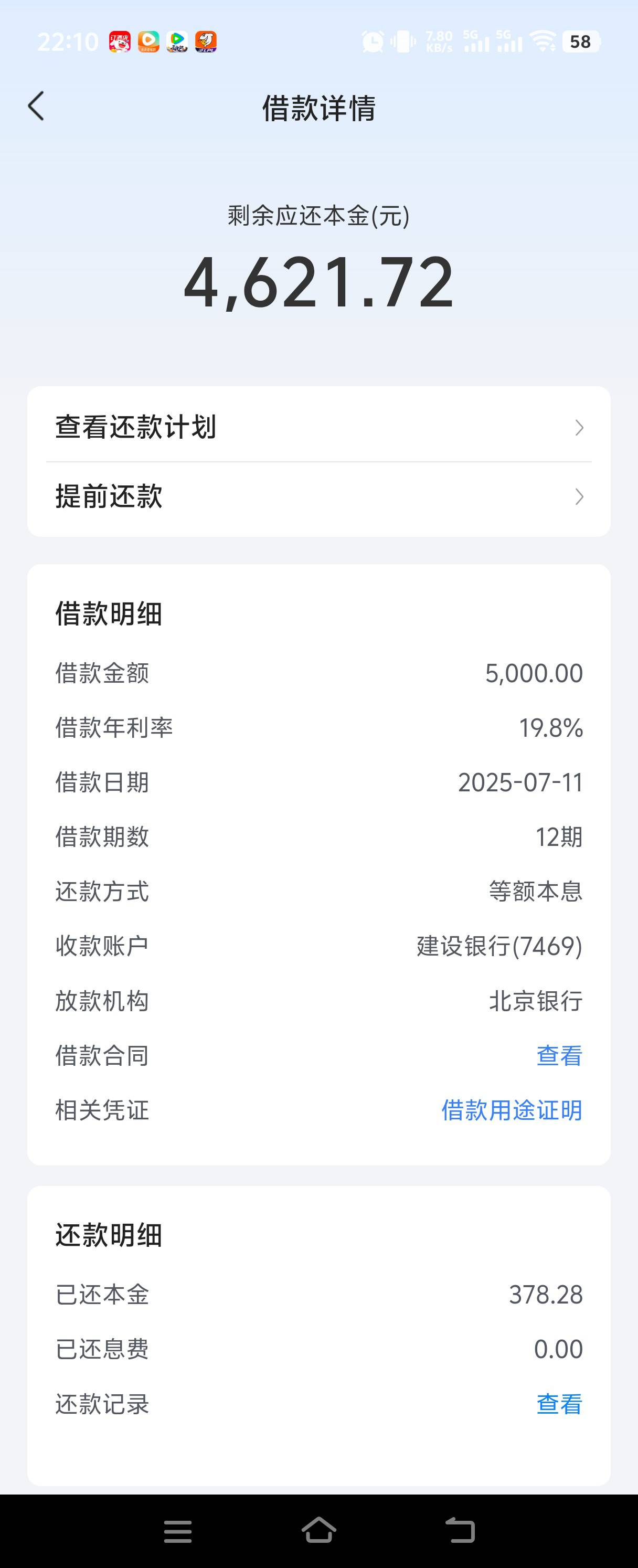The image size is (638, 1568).
Task: Tap the Wi-Fi status icon
Action: click(x=543, y=41)
